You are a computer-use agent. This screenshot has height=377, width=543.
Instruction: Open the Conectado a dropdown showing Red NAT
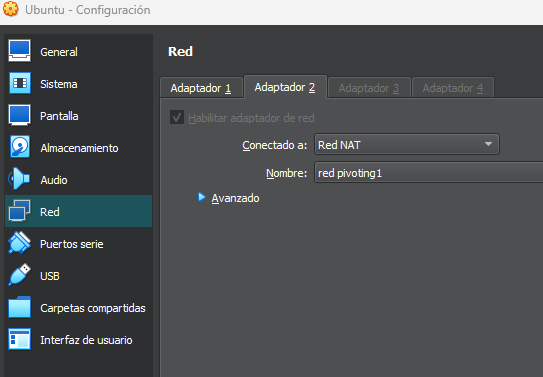407,144
